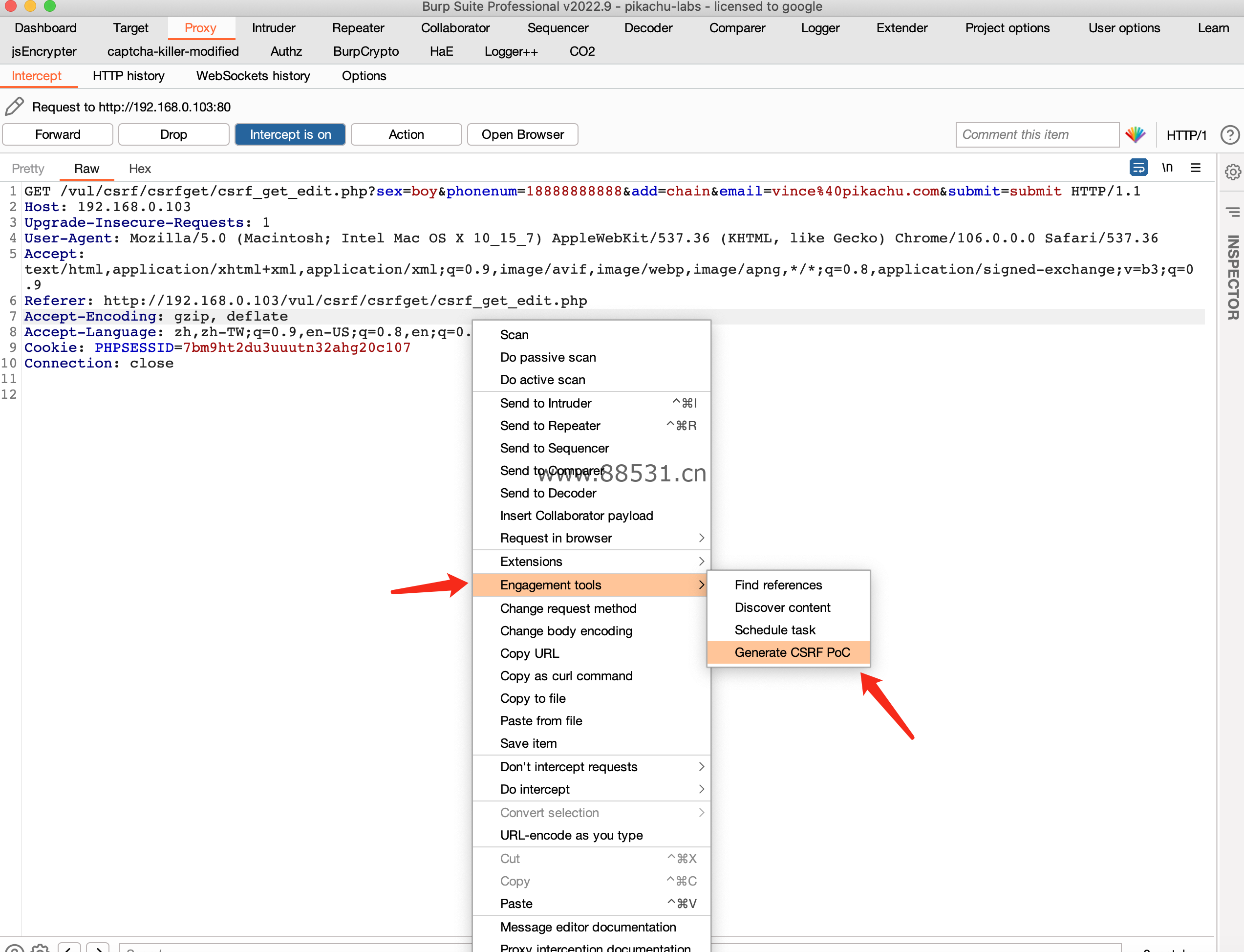1244x952 pixels.
Task: Open the rainbow highlight color picker
Action: (x=1135, y=135)
